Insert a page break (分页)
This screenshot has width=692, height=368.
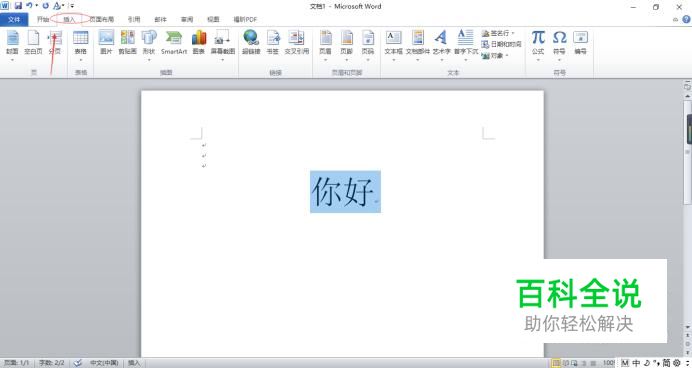click(54, 43)
